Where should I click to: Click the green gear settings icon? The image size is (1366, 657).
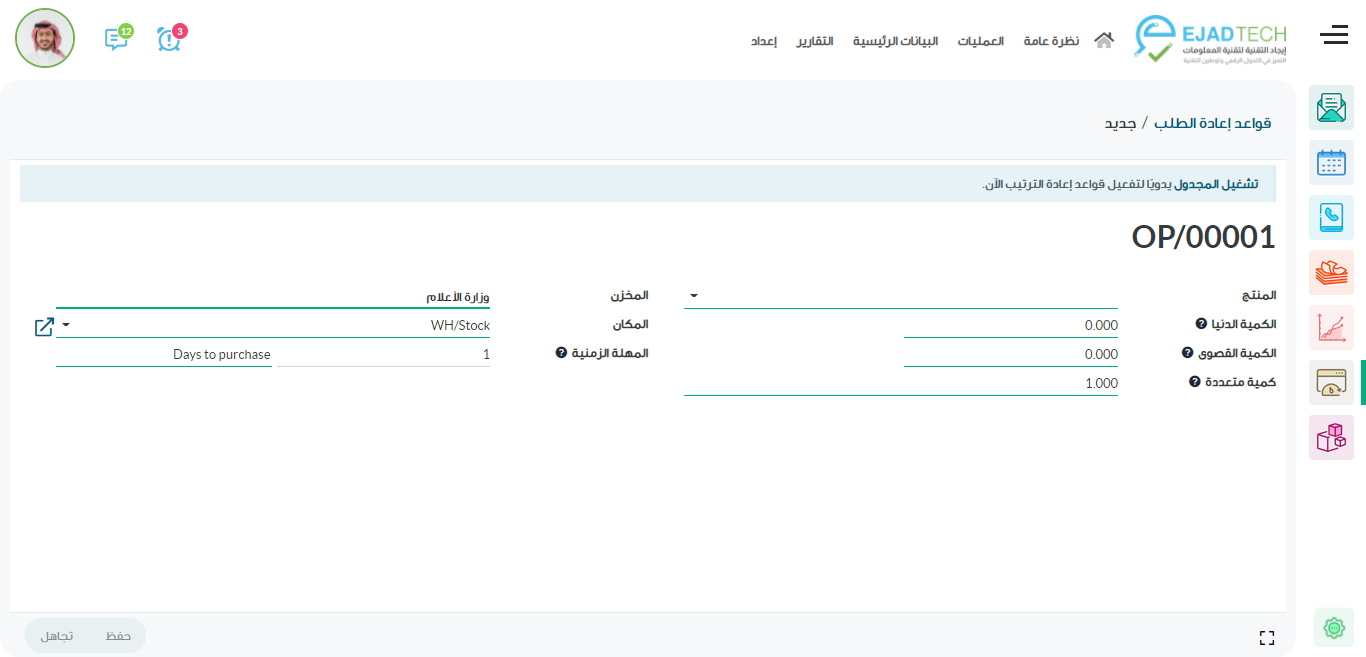1333,627
